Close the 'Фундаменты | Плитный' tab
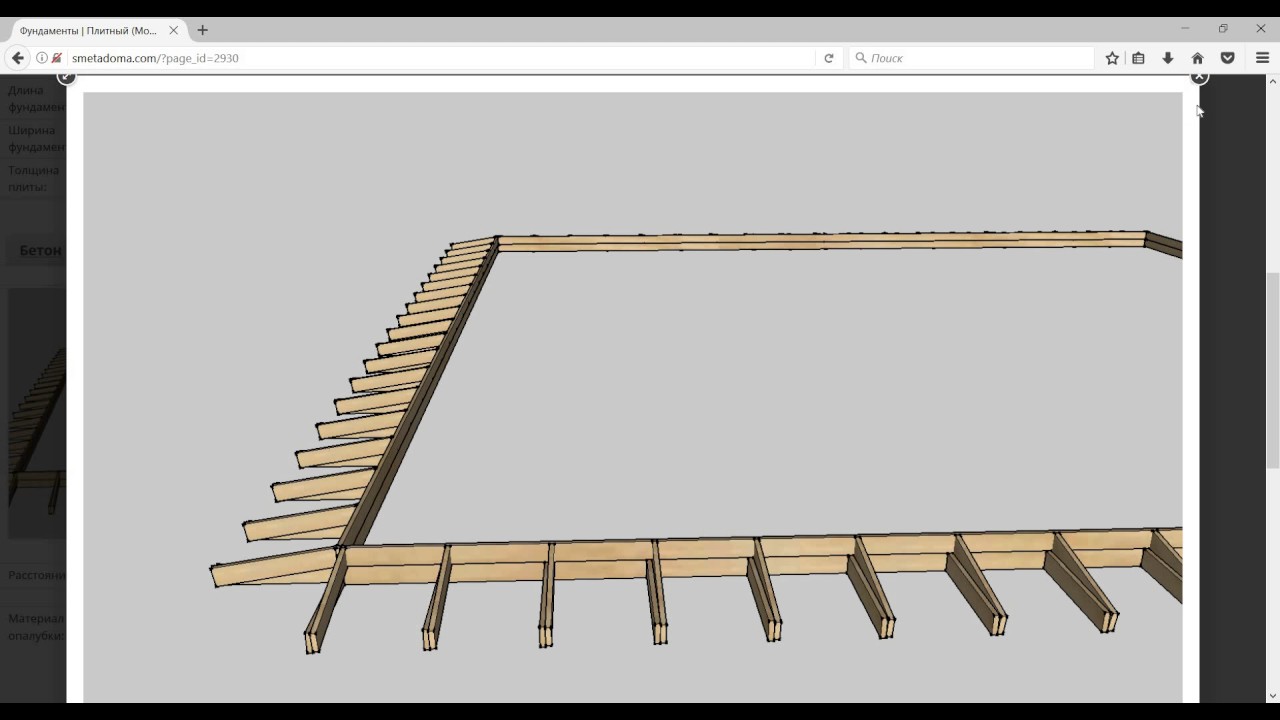 pos(173,30)
